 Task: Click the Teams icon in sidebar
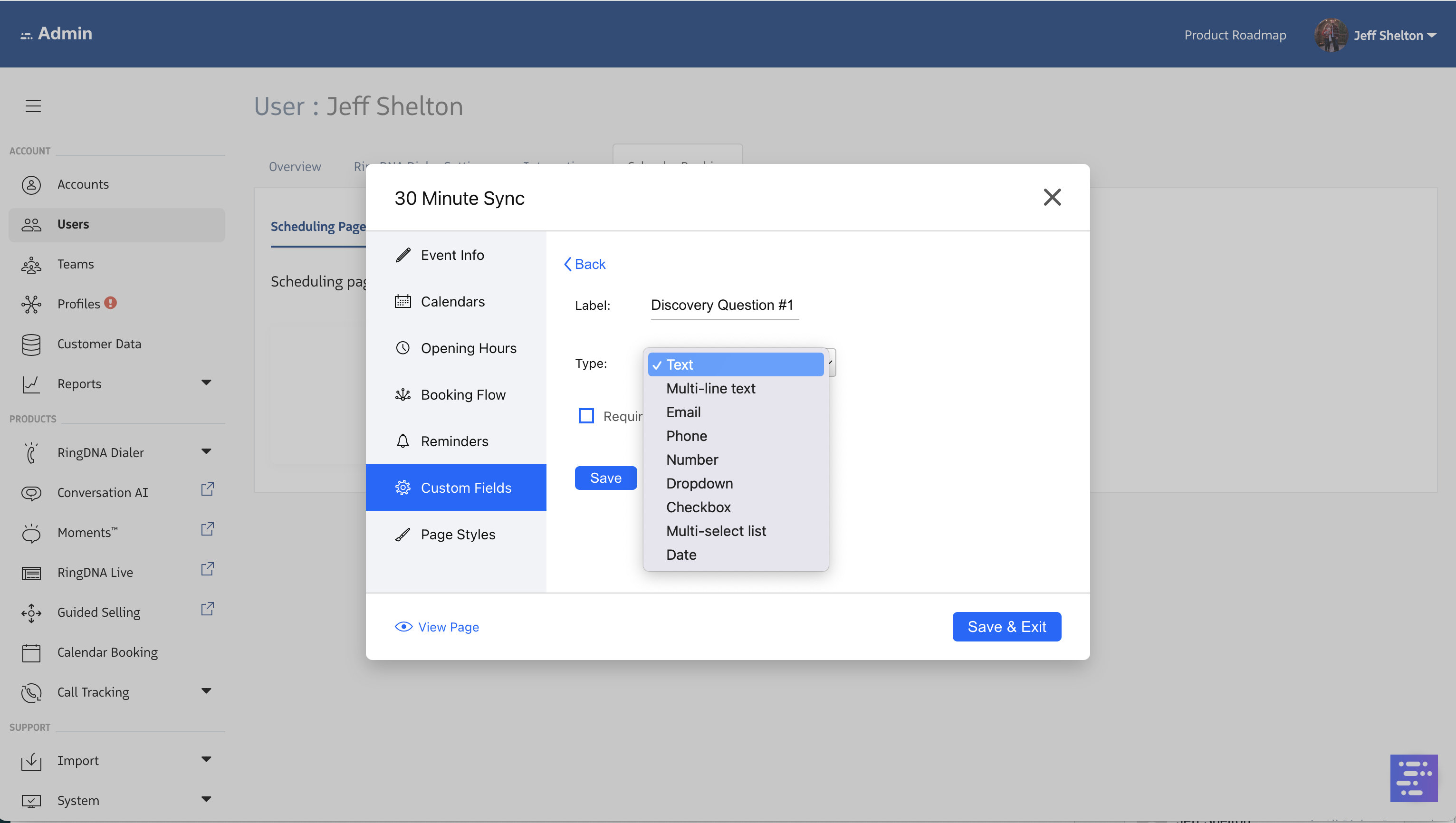tap(31, 265)
